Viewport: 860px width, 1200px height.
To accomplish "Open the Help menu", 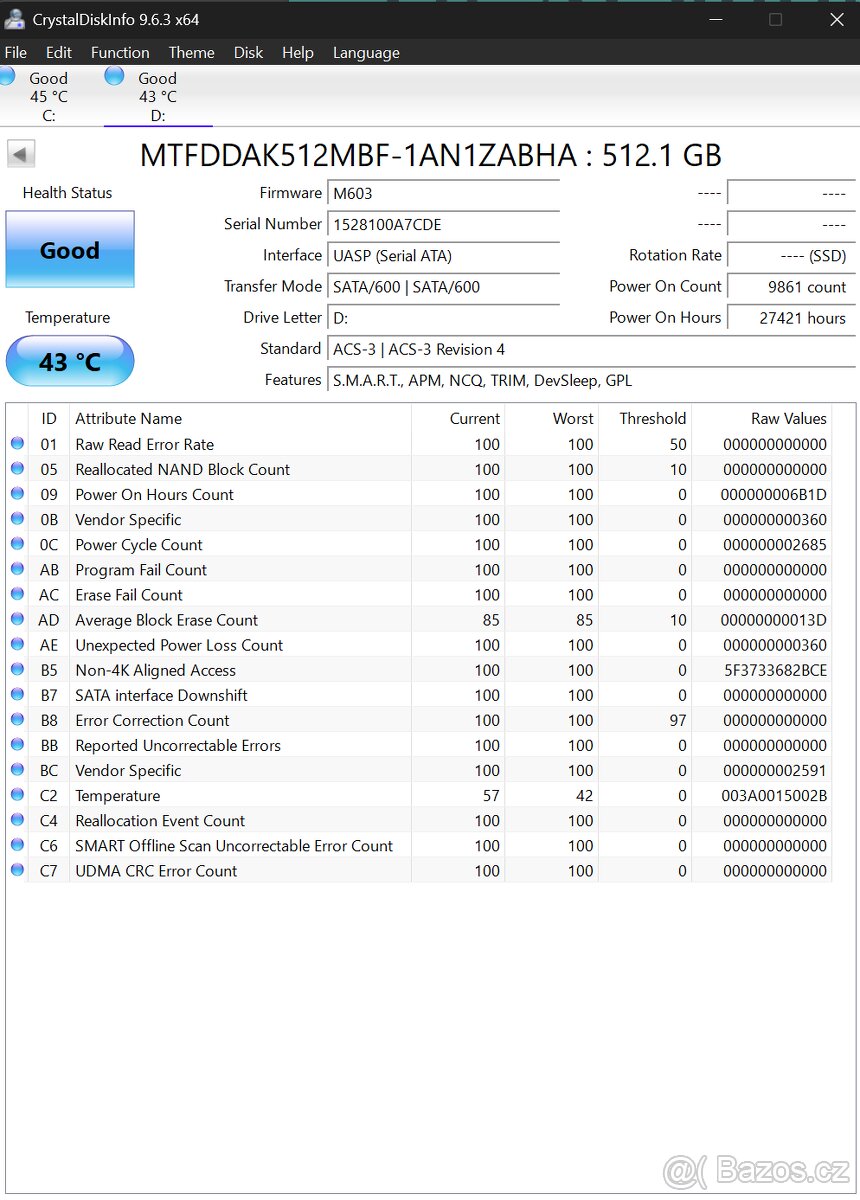I will 297,53.
